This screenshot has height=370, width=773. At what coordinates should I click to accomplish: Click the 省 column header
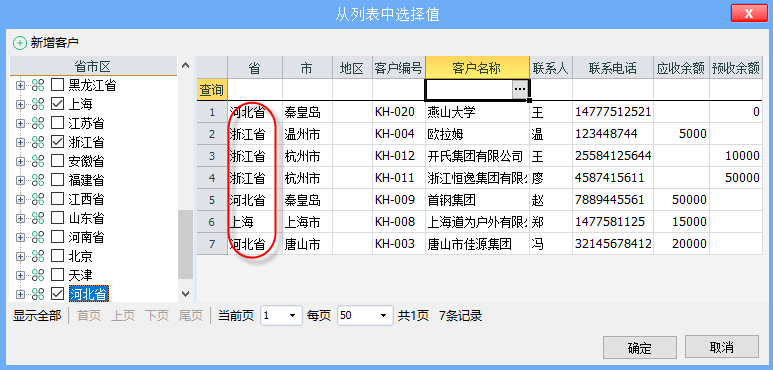coord(255,67)
